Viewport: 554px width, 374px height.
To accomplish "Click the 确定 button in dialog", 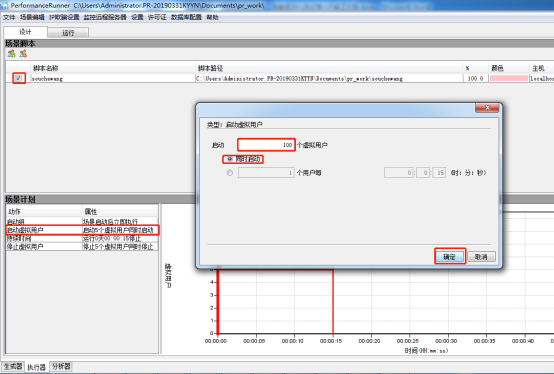I will [x=449, y=257].
